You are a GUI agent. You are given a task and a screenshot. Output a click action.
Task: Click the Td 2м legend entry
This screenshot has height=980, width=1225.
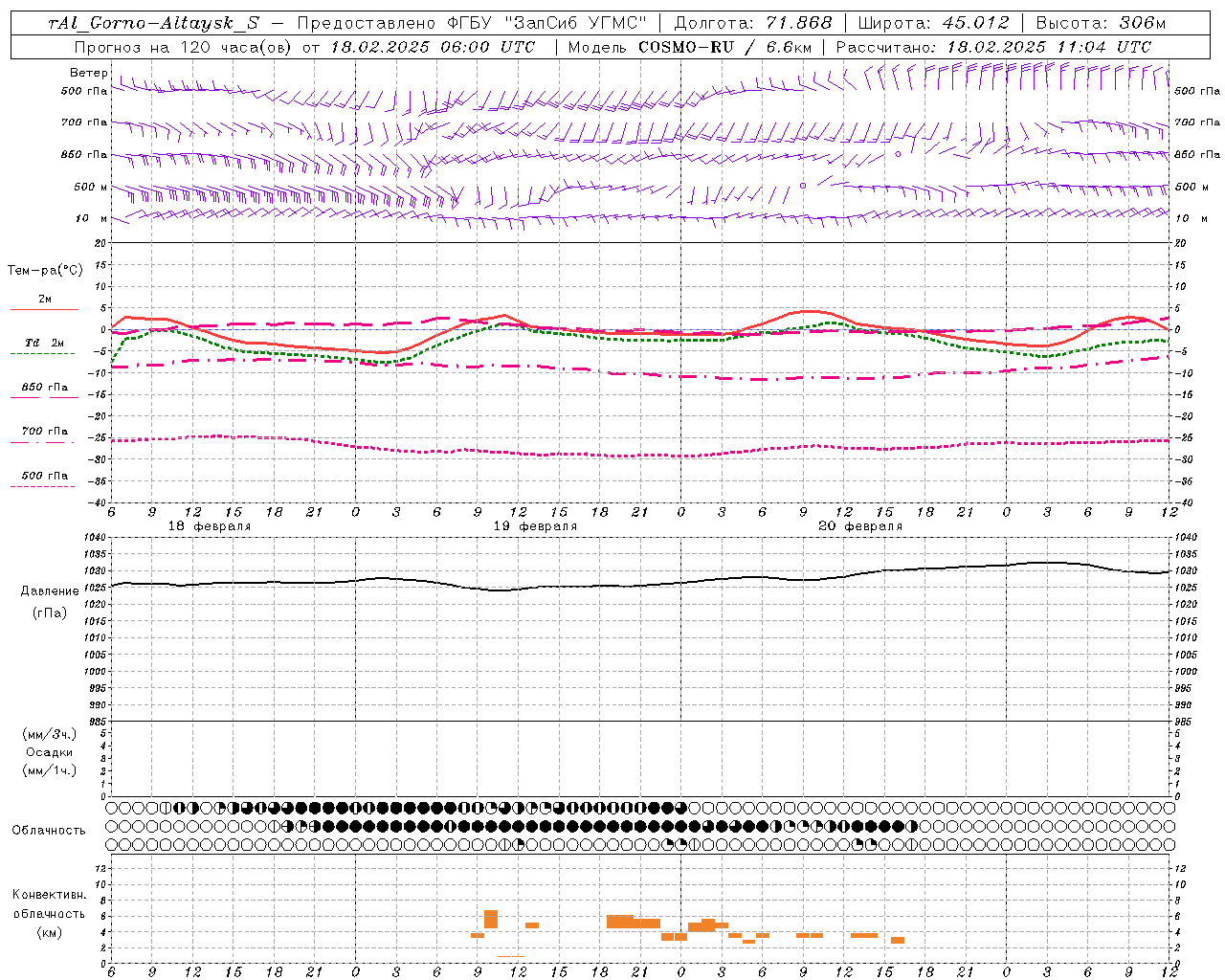tap(44, 343)
